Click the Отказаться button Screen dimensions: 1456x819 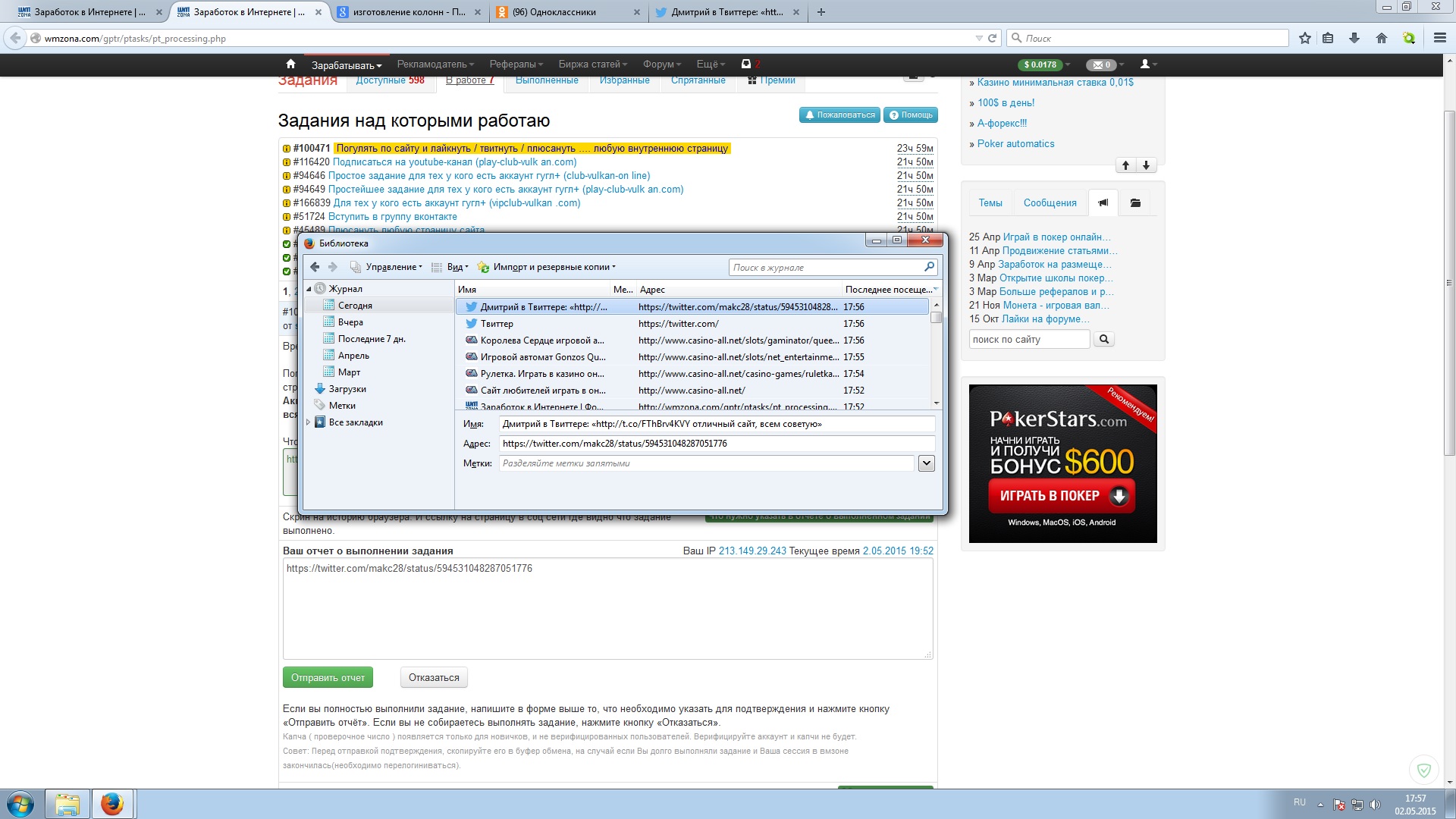tap(434, 678)
